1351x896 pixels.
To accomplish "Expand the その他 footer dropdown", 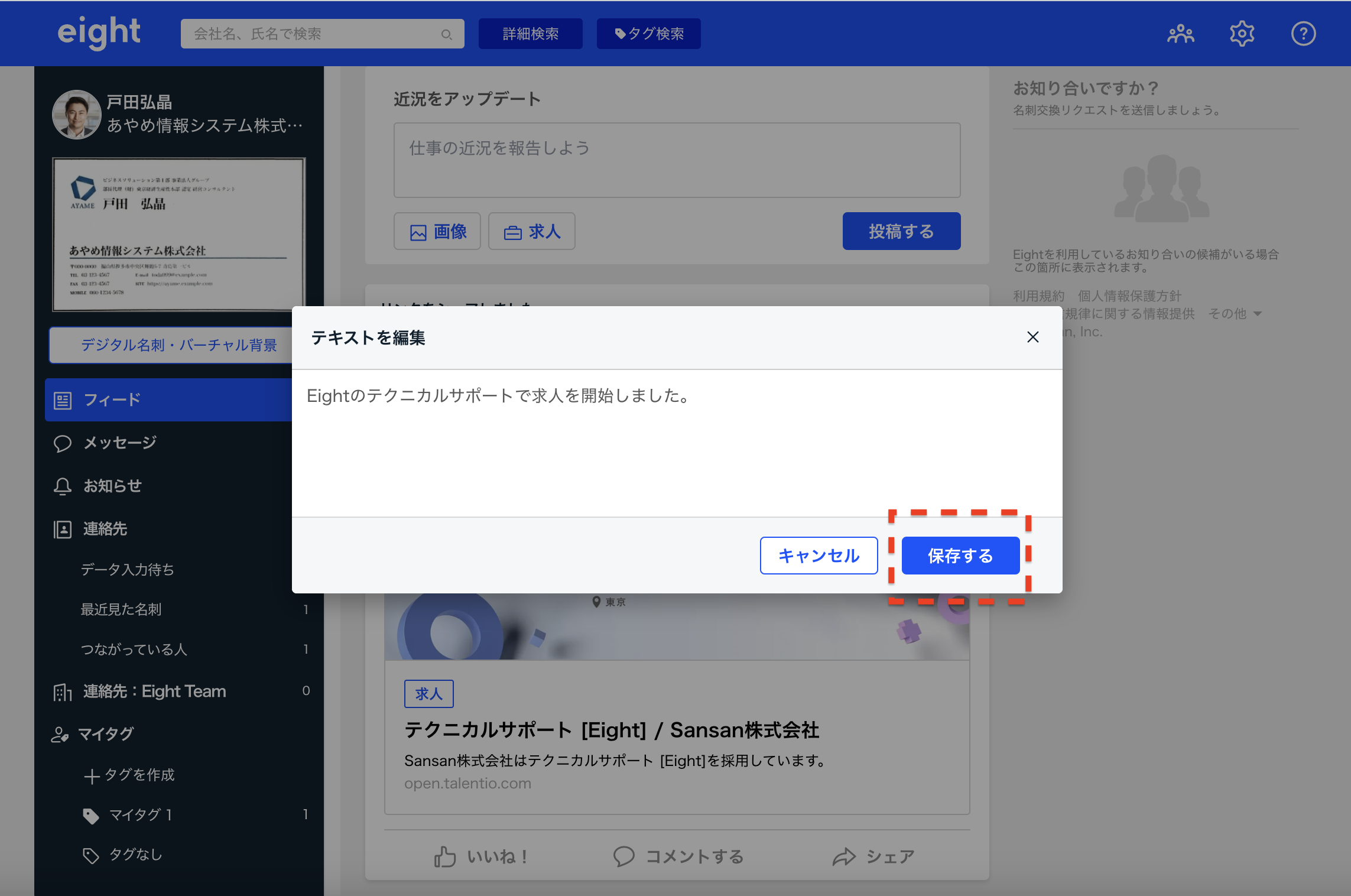I will (x=1235, y=314).
